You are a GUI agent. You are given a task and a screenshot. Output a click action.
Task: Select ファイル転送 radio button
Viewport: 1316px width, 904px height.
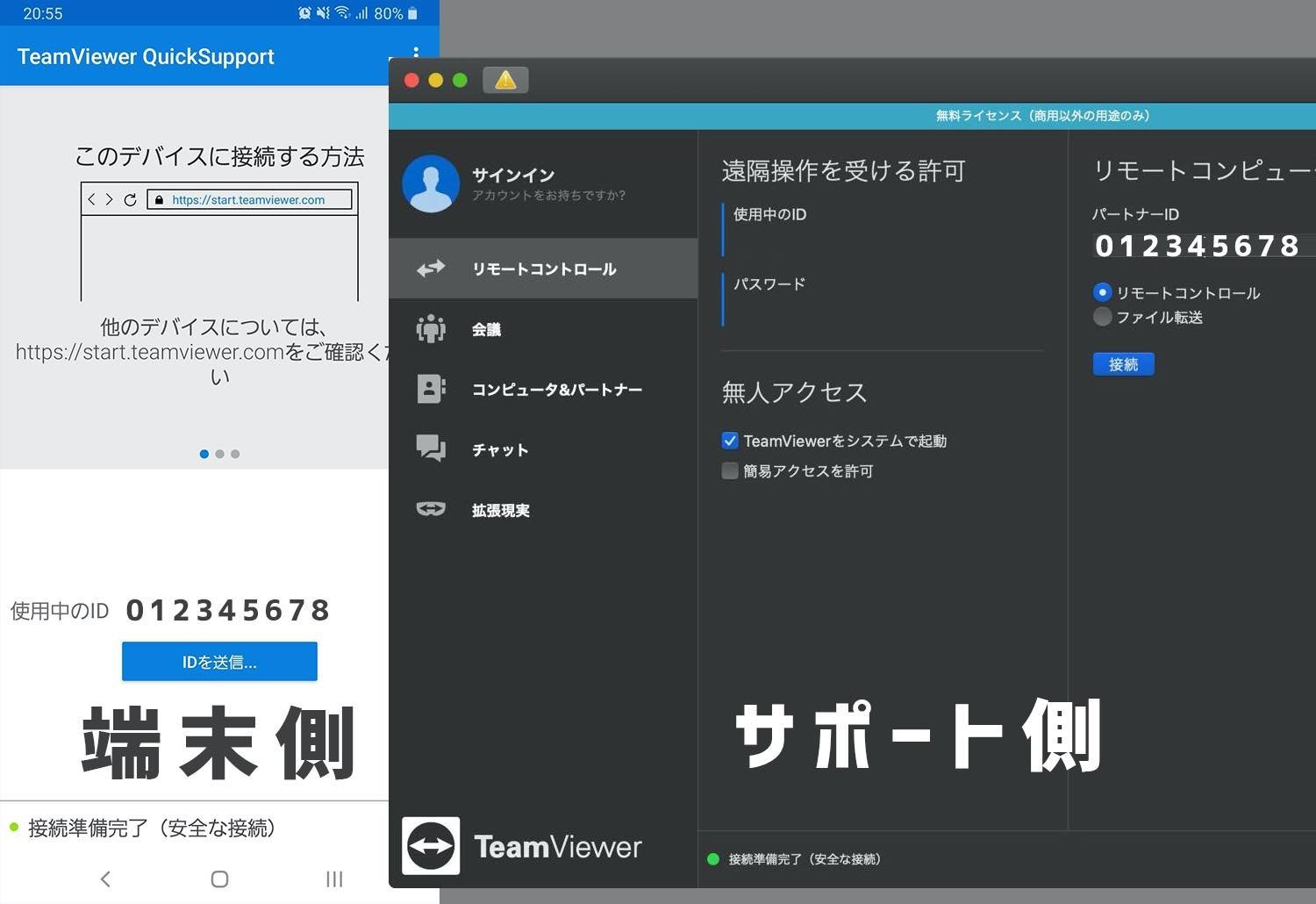point(1103,317)
